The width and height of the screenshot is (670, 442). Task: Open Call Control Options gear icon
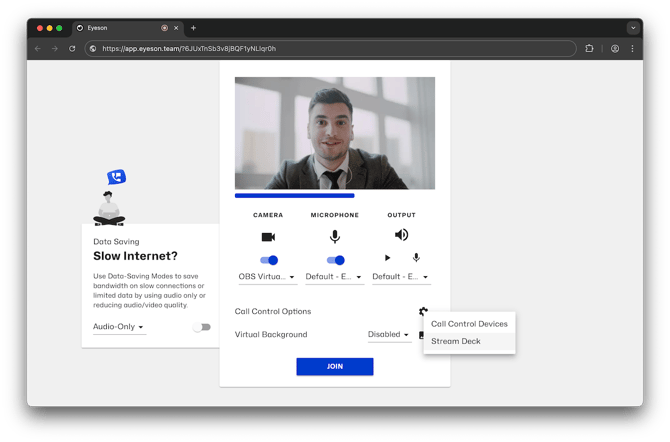point(423,312)
